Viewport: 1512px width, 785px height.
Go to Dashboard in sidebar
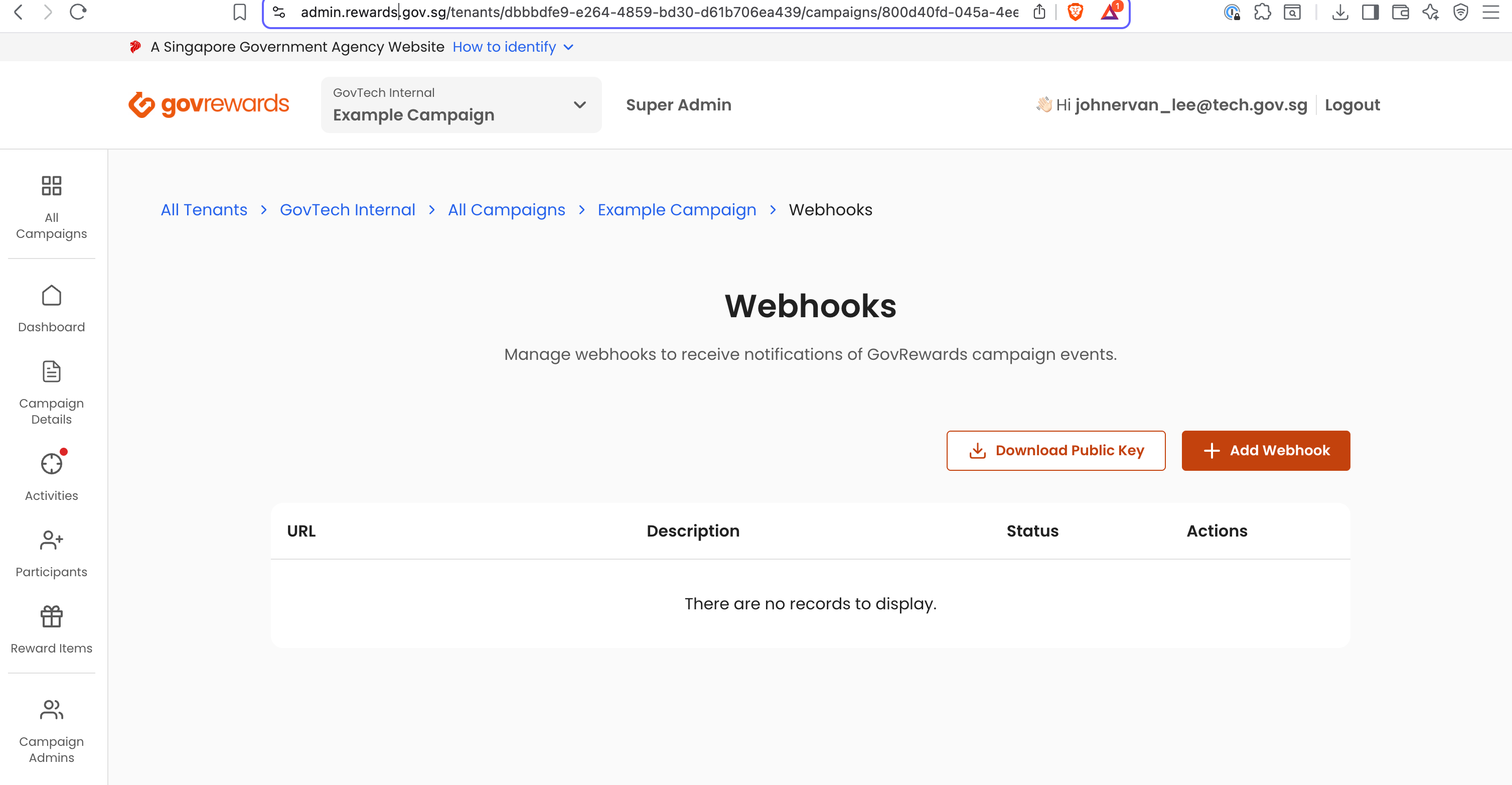(52, 309)
